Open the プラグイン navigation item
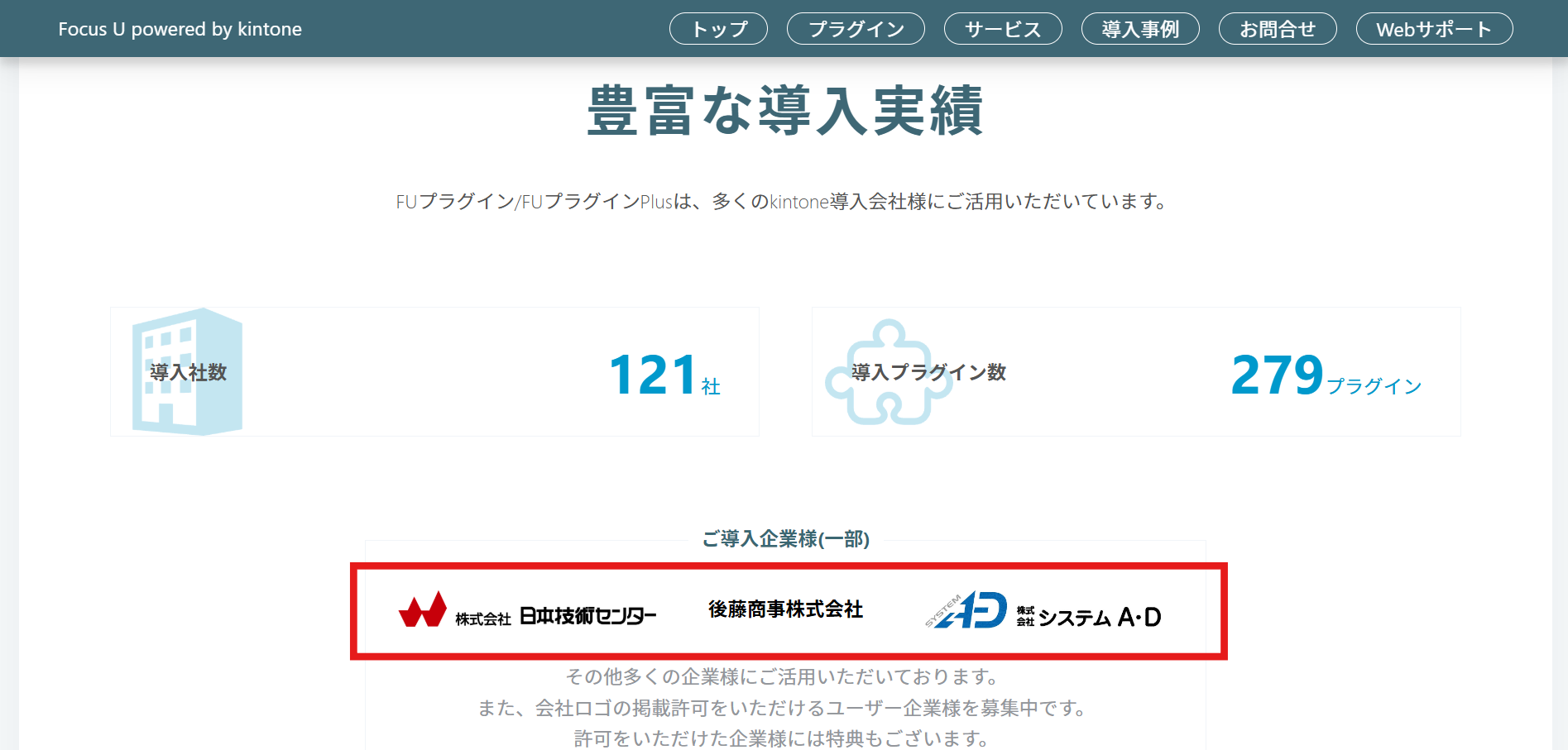1568x750 pixels. click(x=856, y=29)
